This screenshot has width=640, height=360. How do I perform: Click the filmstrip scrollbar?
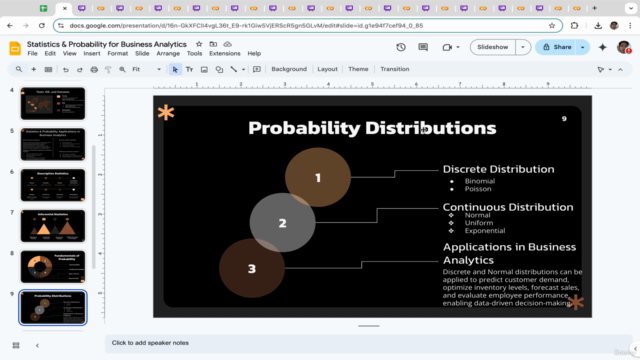pos(94,207)
